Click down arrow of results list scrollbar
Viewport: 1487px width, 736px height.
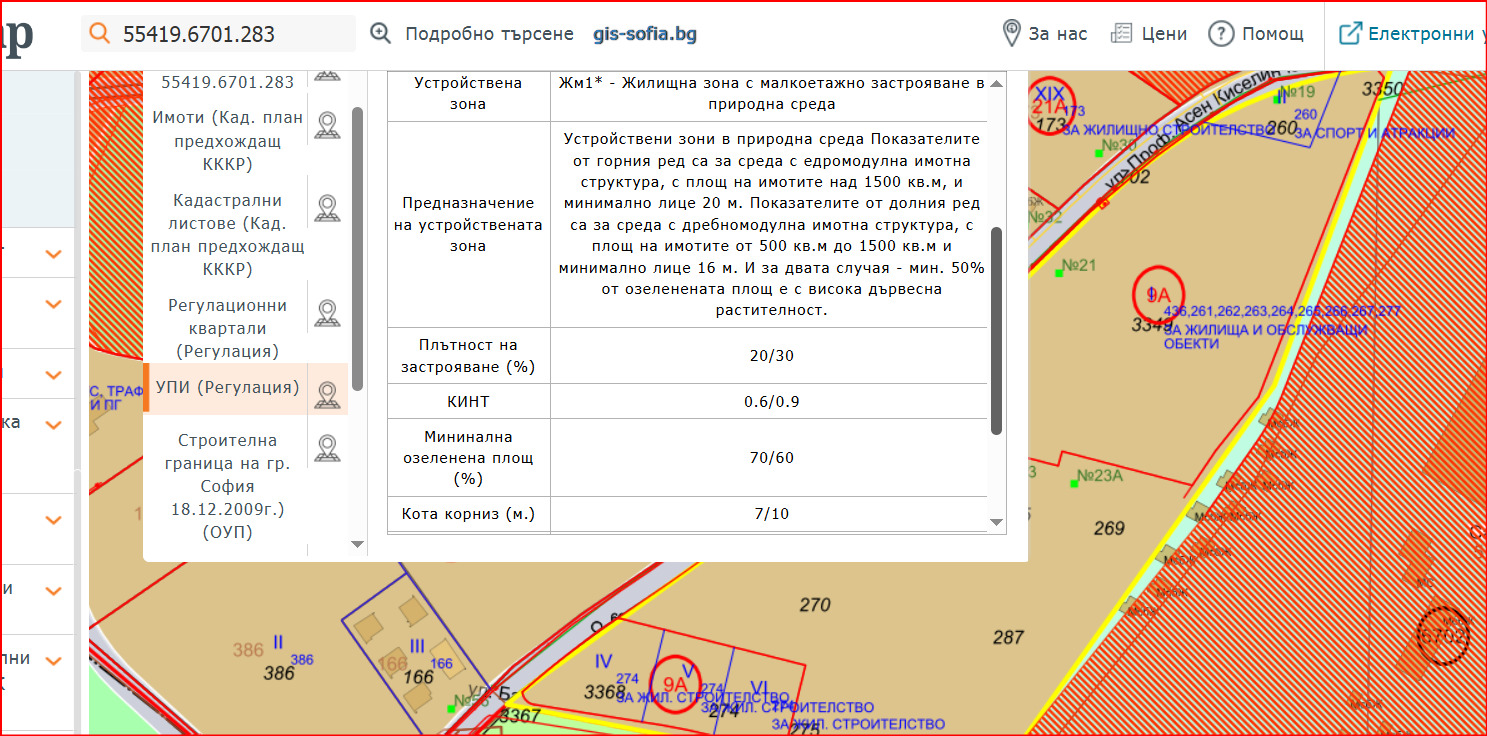click(358, 545)
